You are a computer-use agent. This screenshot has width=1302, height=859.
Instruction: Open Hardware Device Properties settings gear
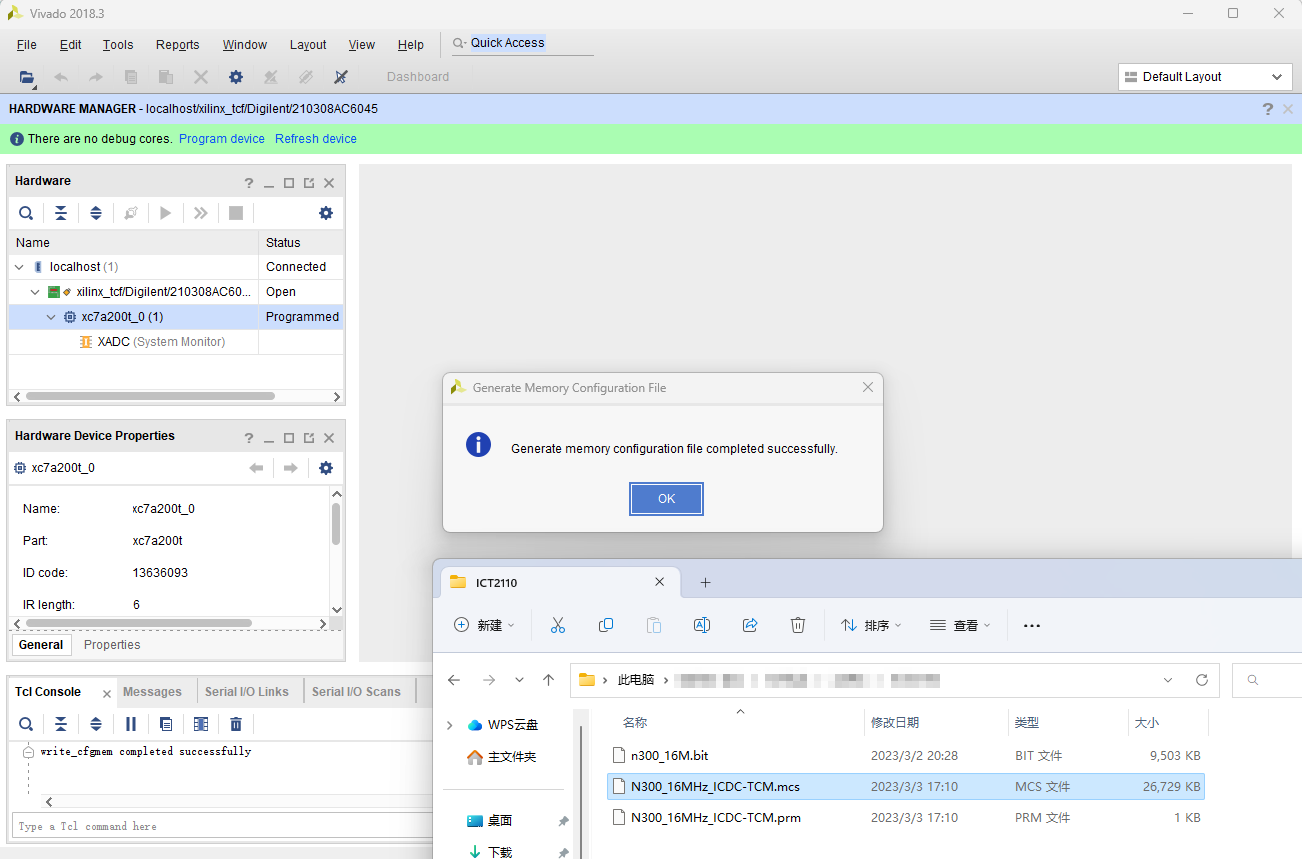point(326,468)
